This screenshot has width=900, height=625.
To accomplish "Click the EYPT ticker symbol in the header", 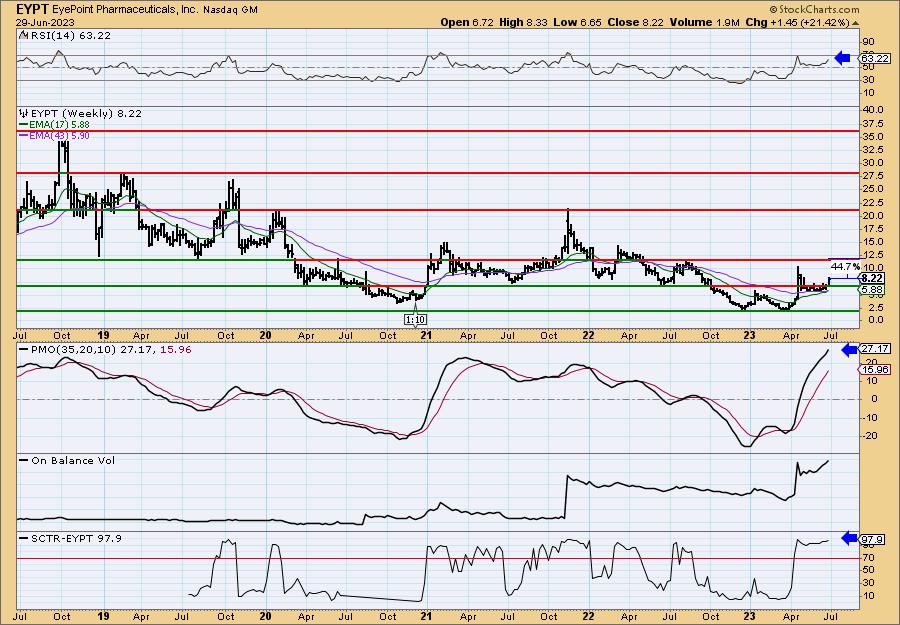I will pos(32,9).
